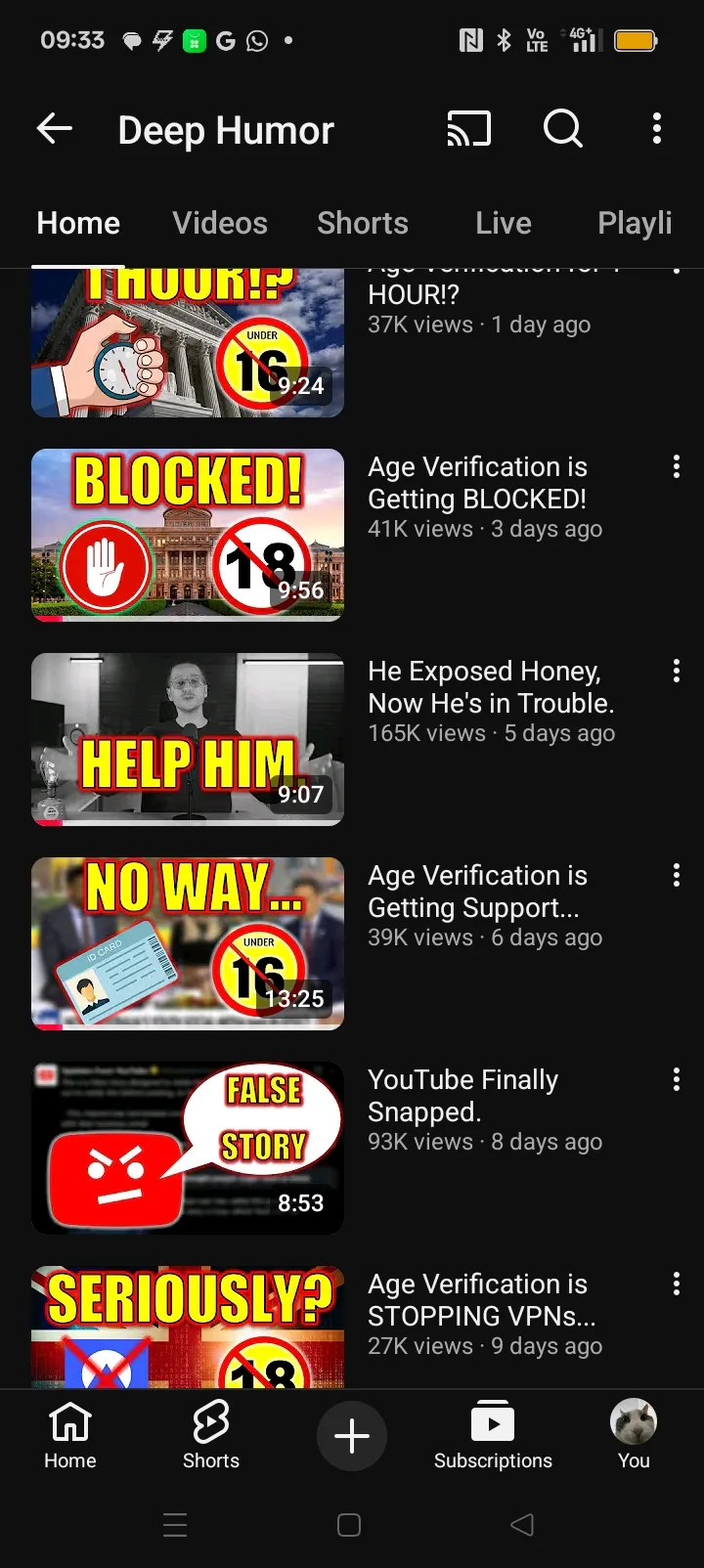
Task: Select the channel Shorts tab
Action: [x=363, y=223]
